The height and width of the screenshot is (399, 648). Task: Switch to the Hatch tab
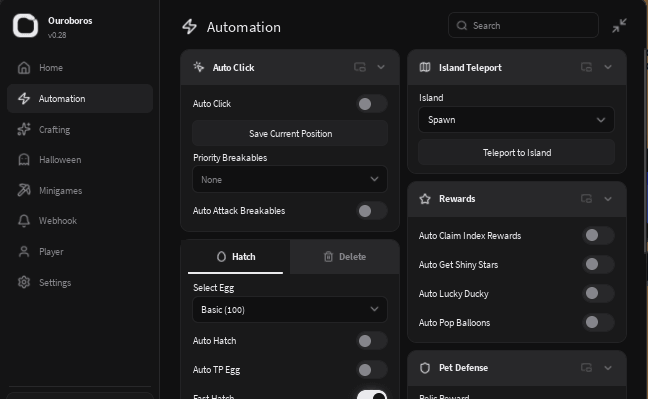click(236, 257)
